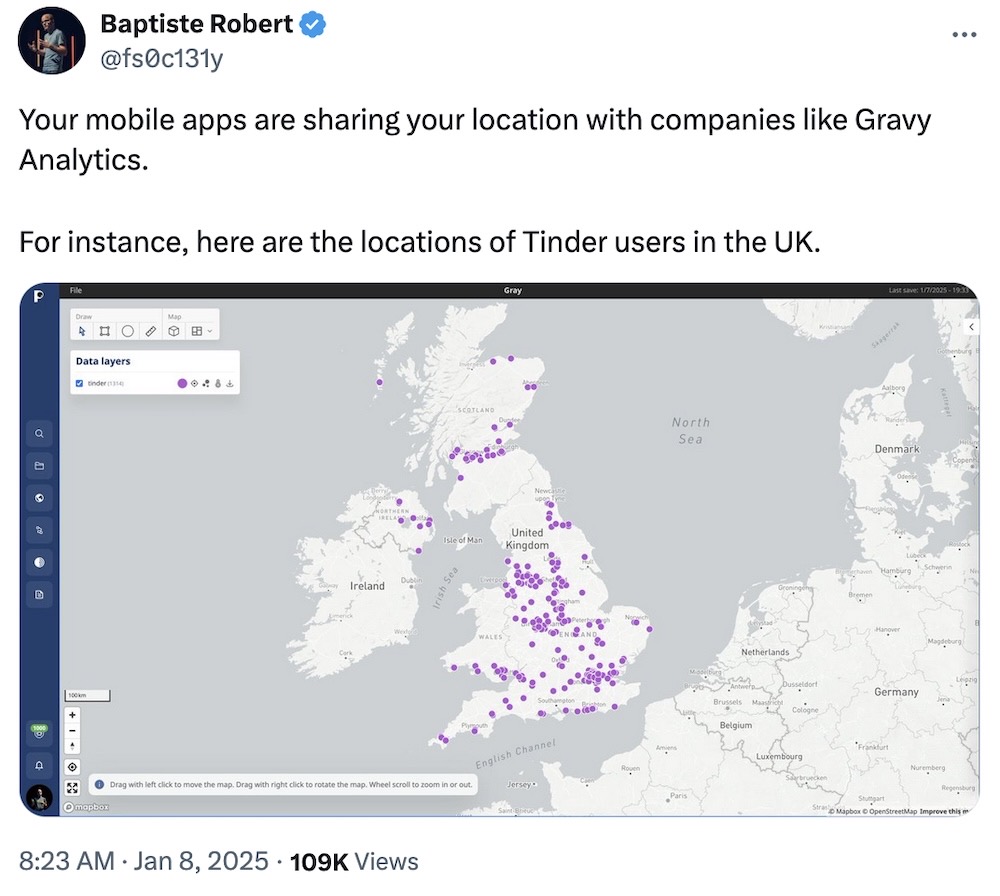The image size is (1000, 896).
Task: Open search from the left sidebar
Action: pyautogui.click(x=38, y=433)
